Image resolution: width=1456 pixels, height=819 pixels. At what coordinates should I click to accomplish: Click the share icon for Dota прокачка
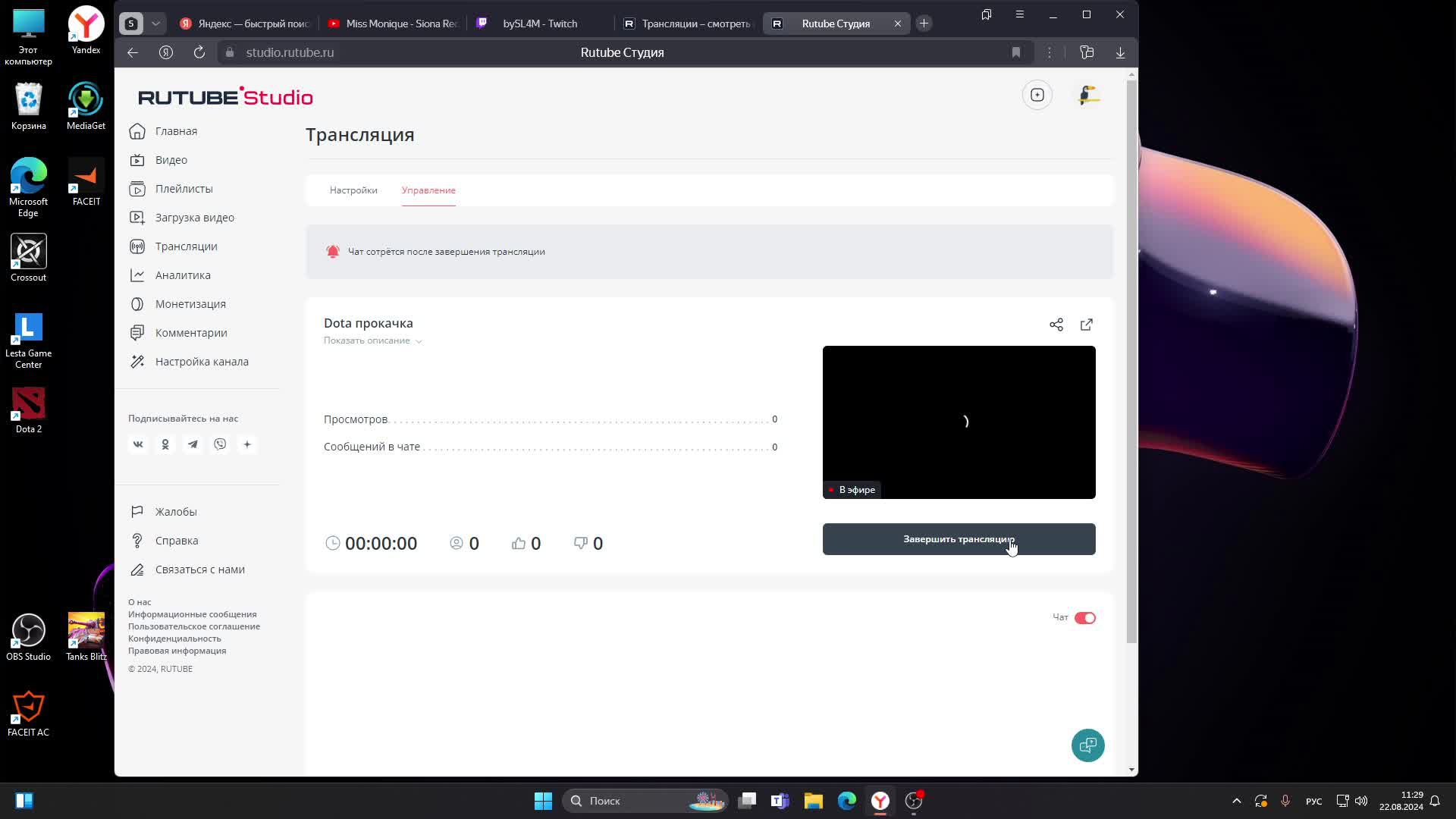click(x=1056, y=325)
